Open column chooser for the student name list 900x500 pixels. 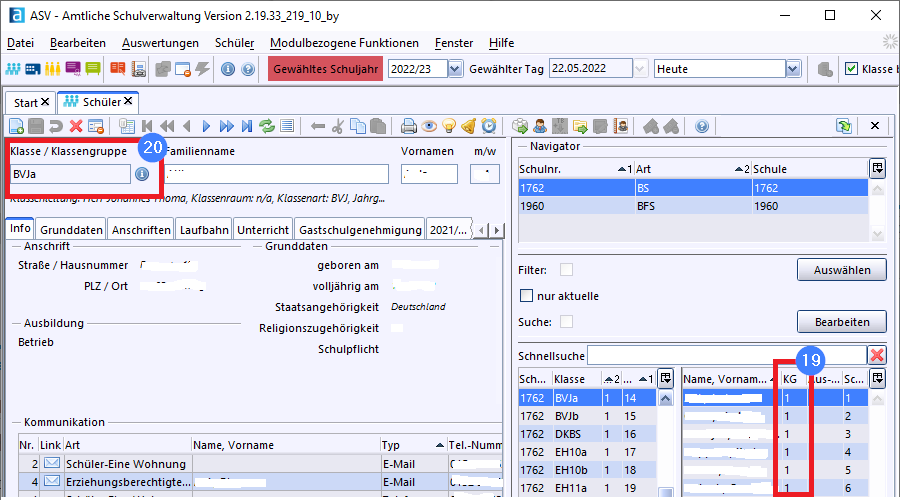tap(878, 378)
